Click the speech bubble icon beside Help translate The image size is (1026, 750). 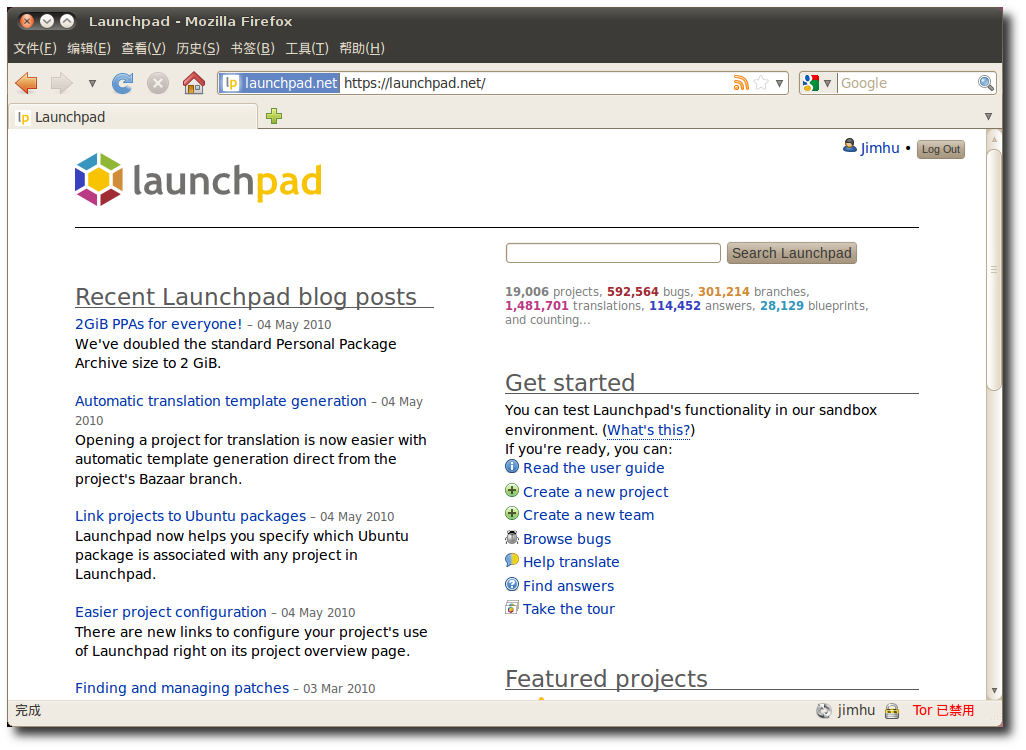512,561
